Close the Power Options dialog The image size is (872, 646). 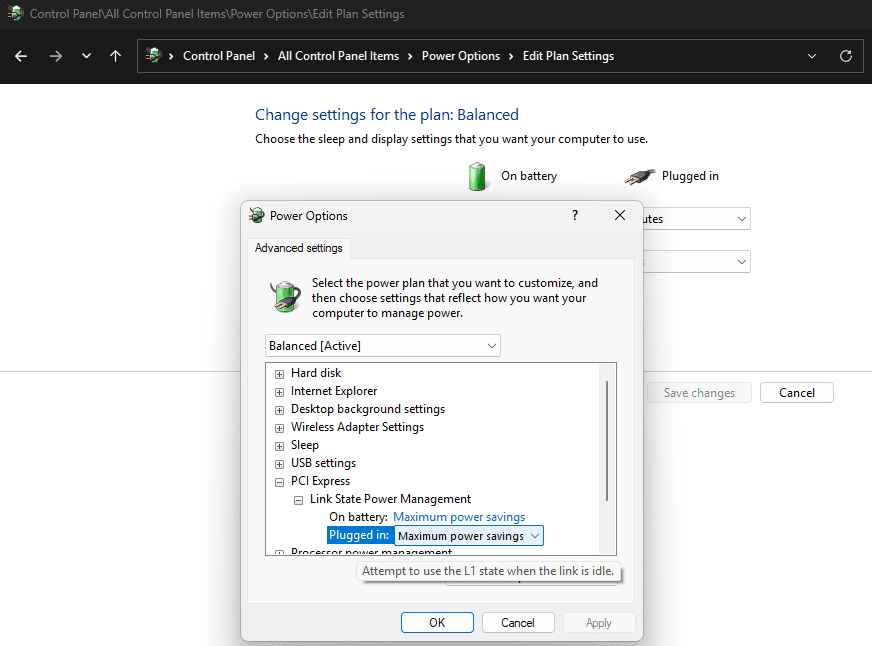pos(620,215)
